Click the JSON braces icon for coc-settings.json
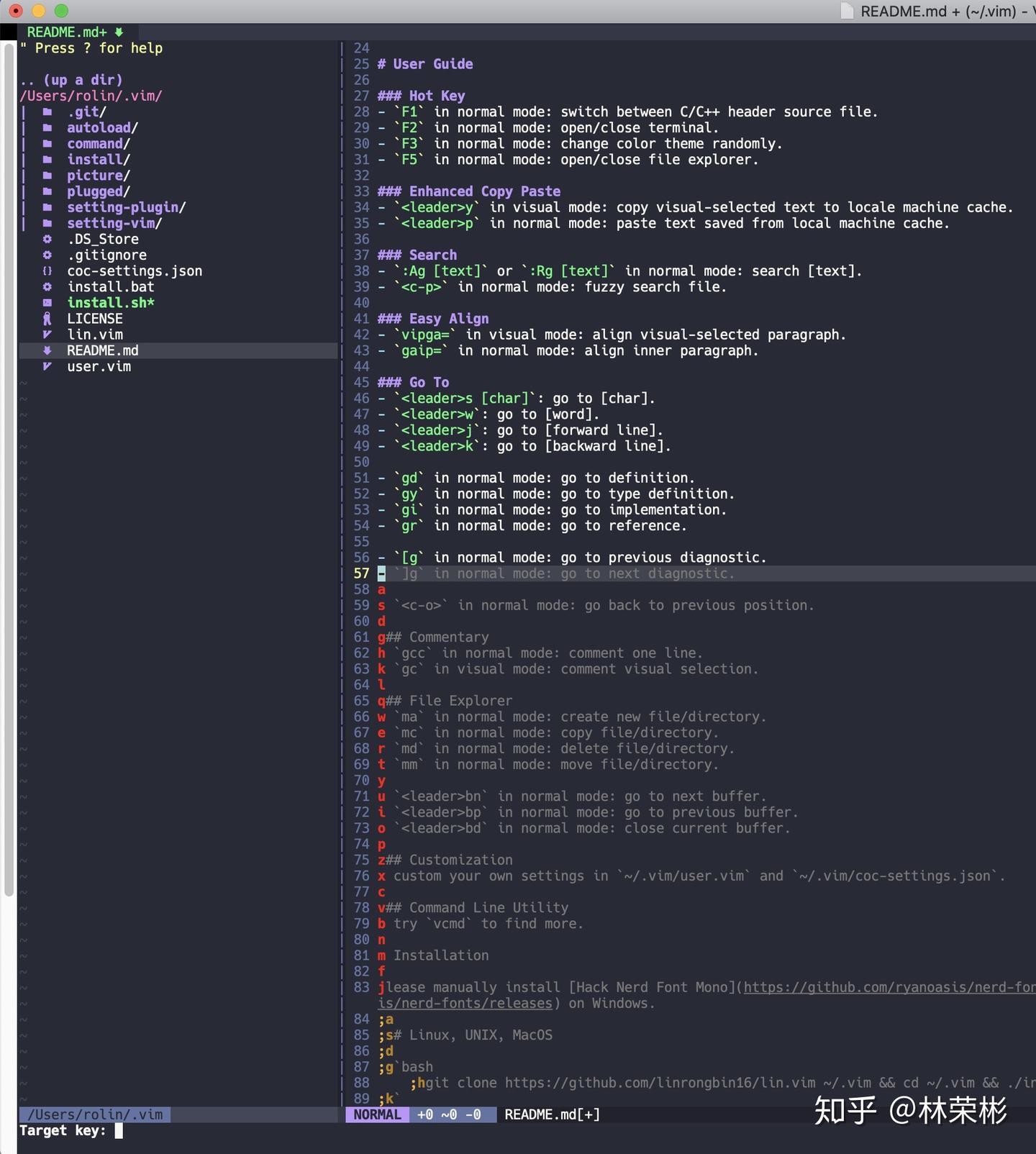The height and width of the screenshot is (1154, 1036). [47, 271]
